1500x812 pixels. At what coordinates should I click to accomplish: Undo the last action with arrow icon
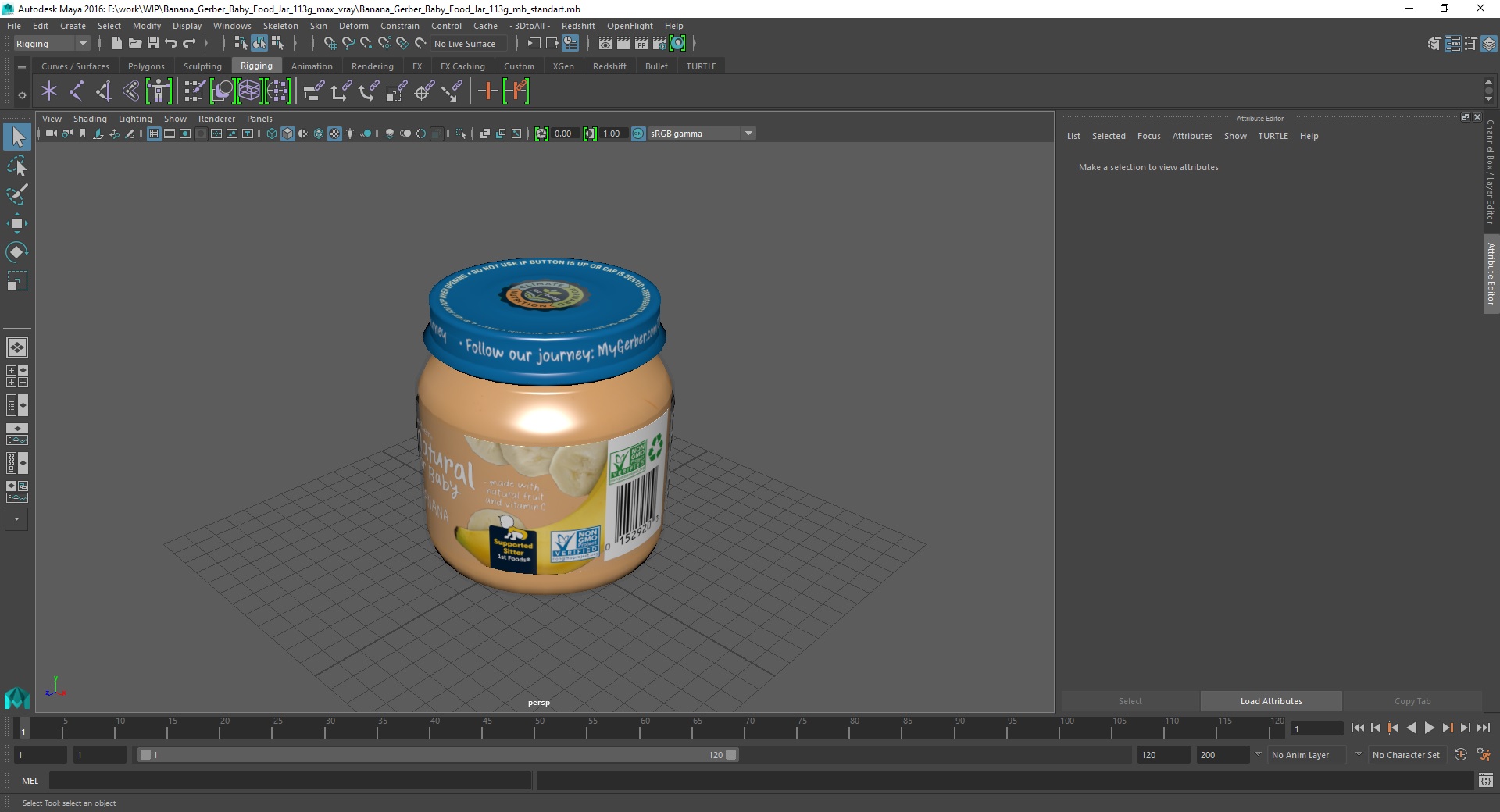[x=171, y=44]
